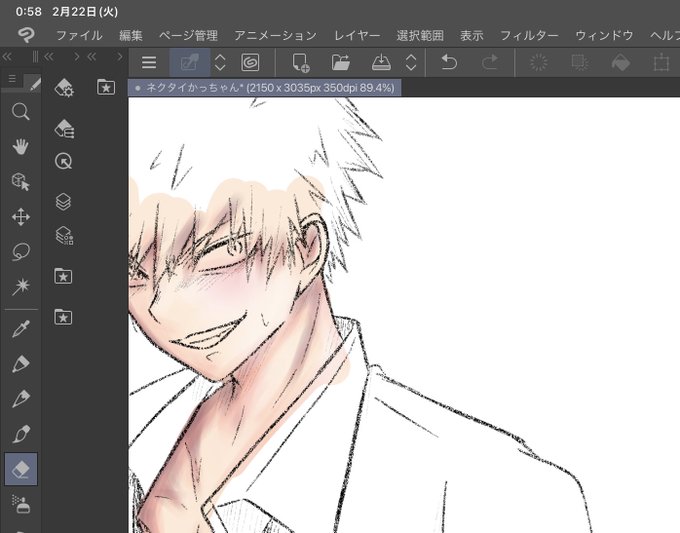Open the アニメーション menu

click(275, 35)
